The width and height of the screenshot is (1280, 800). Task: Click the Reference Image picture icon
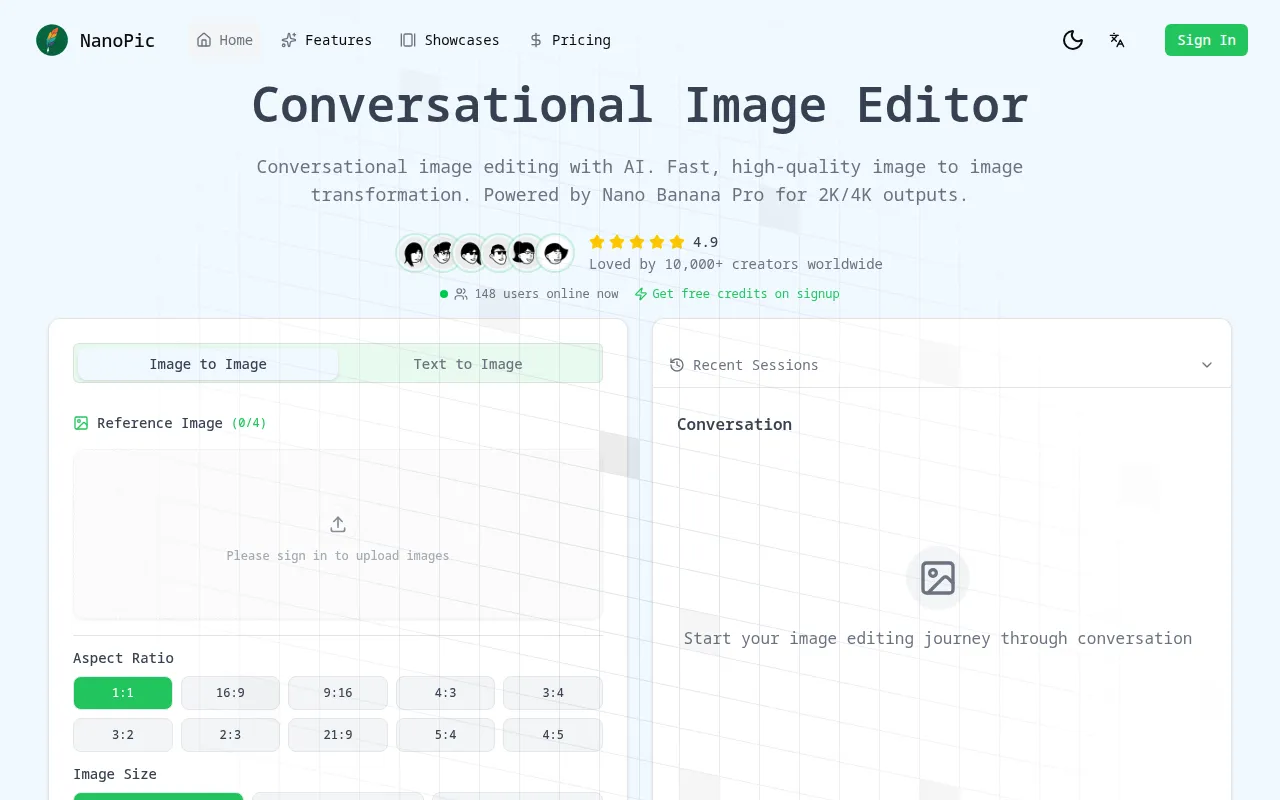(x=81, y=423)
